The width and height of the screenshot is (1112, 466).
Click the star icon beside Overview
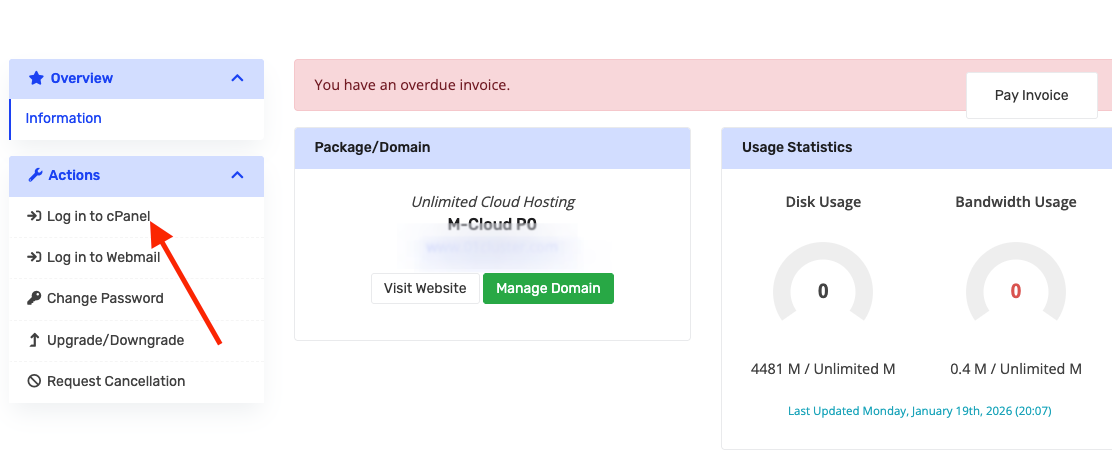click(x=36, y=78)
